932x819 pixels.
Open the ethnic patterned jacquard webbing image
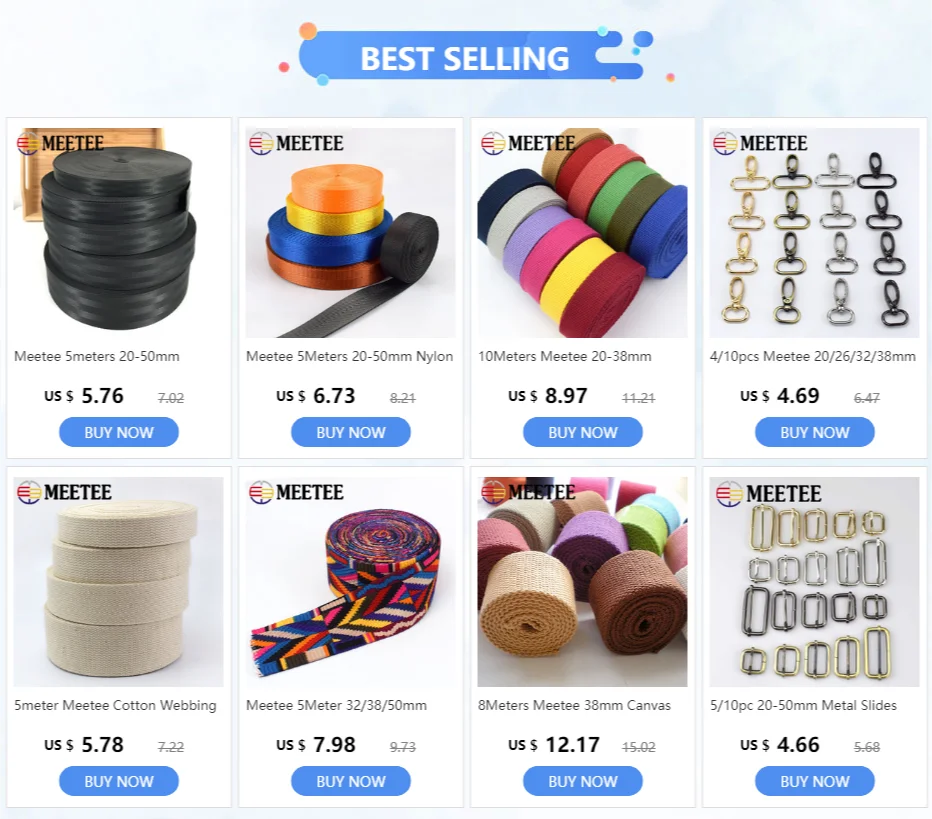pyautogui.click(x=351, y=581)
